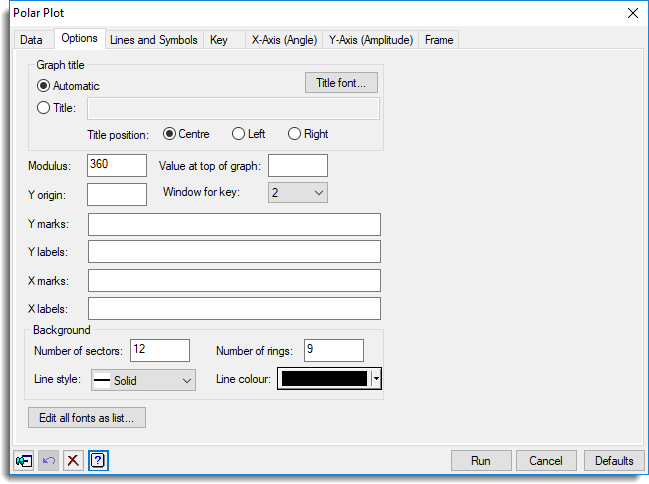Click Edit all fonts as list
Image resolution: width=649 pixels, height=484 pixels.
coord(88,417)
